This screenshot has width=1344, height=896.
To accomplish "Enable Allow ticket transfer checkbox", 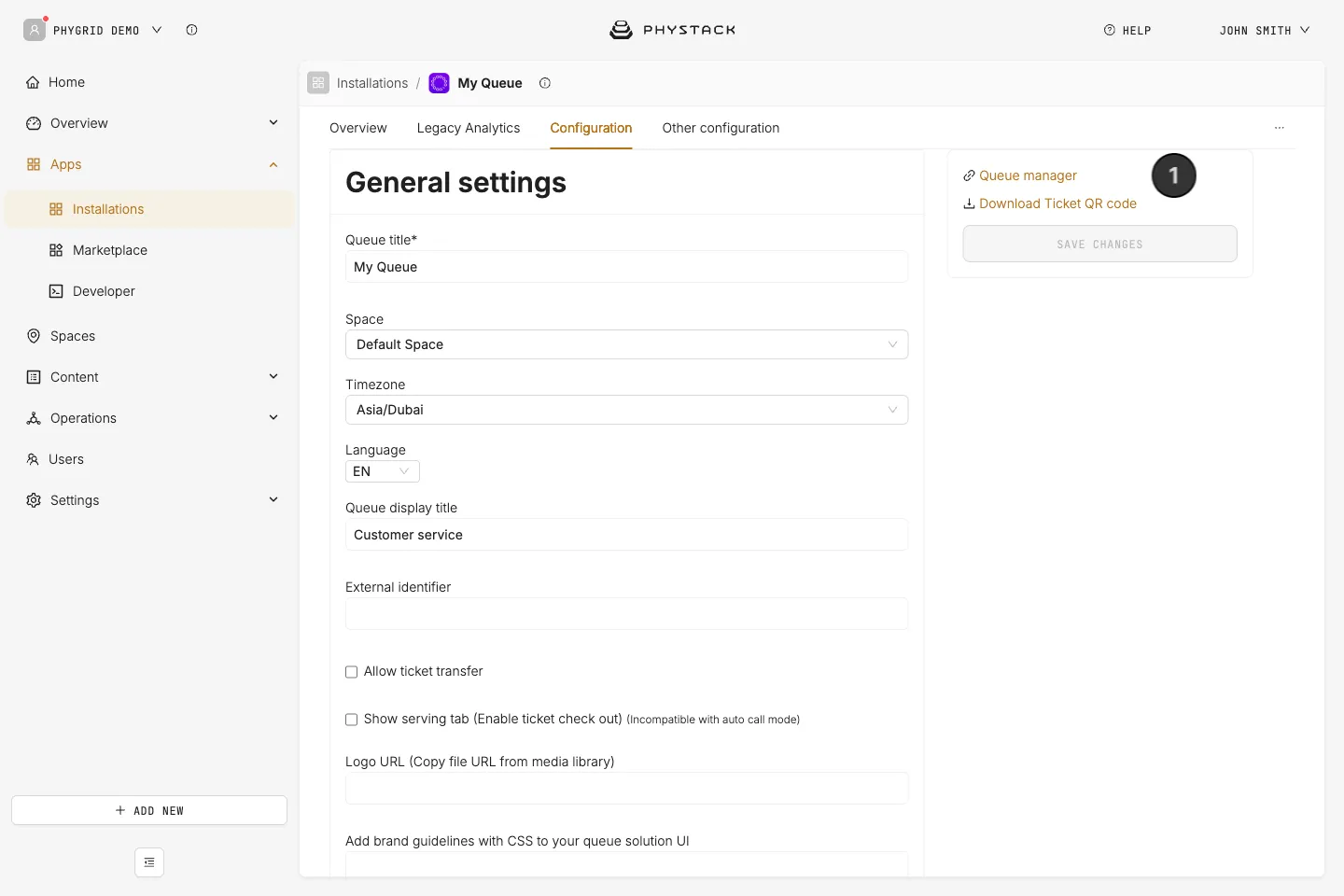I will 352,672.
